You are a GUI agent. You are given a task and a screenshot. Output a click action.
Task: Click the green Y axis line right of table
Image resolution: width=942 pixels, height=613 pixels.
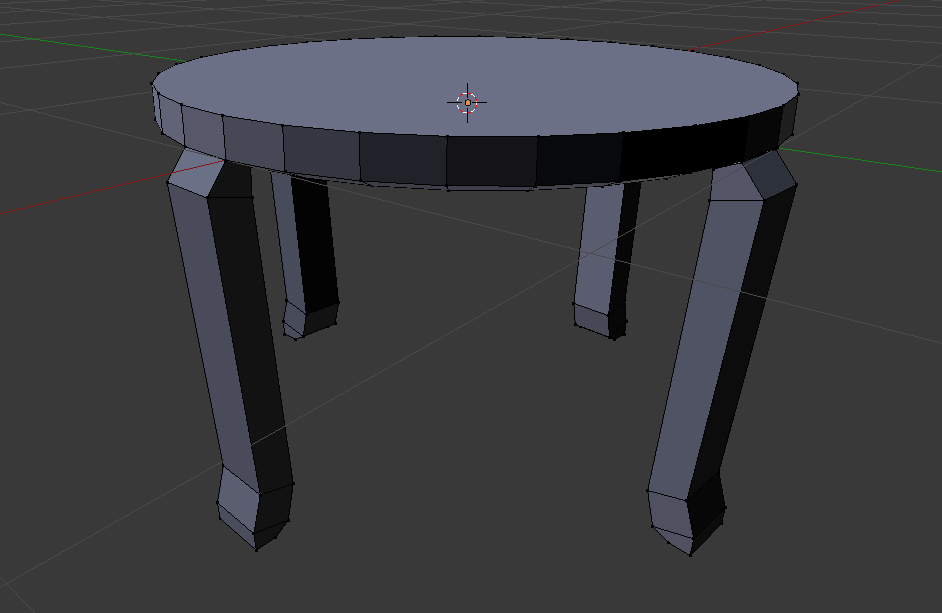tap(860, 153)
